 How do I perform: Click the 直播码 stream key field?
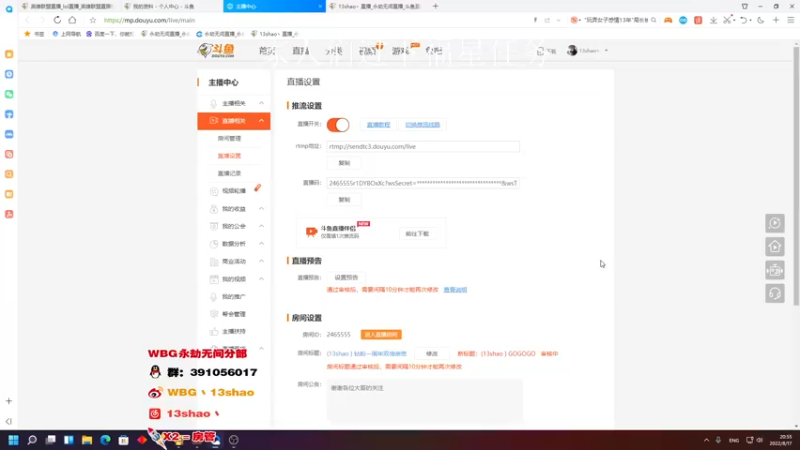423,183
